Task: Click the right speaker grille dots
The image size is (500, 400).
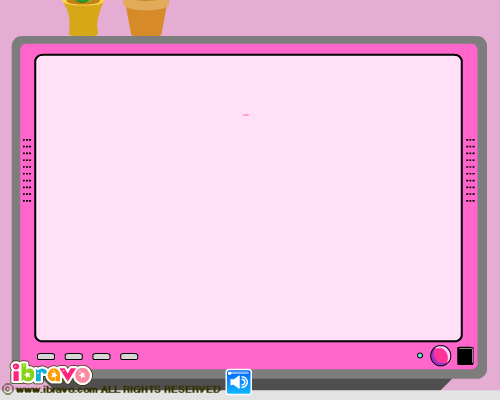Action: pyautogui.click(x=470, y=170)
